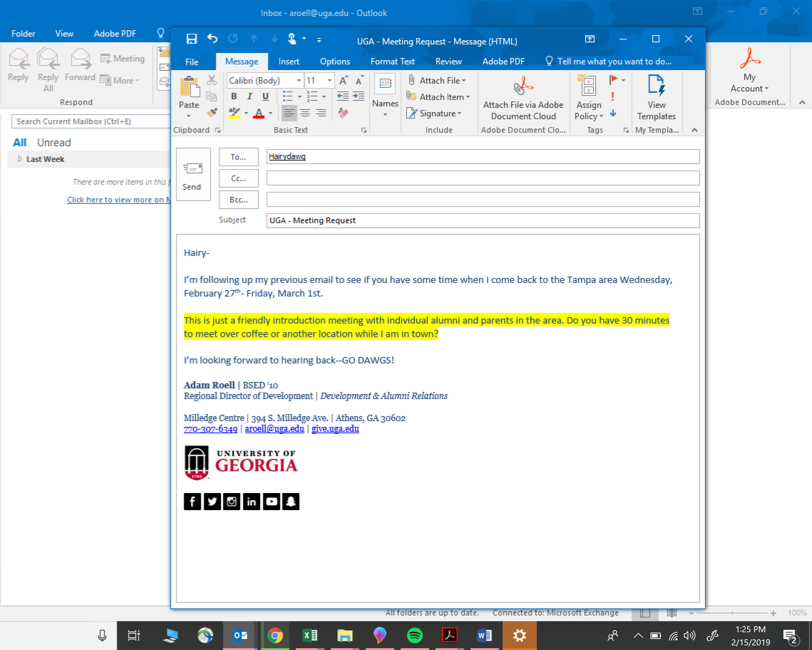Collapse the message window ribbon
The image size is (812, 650).
click(x=694, y=130)
